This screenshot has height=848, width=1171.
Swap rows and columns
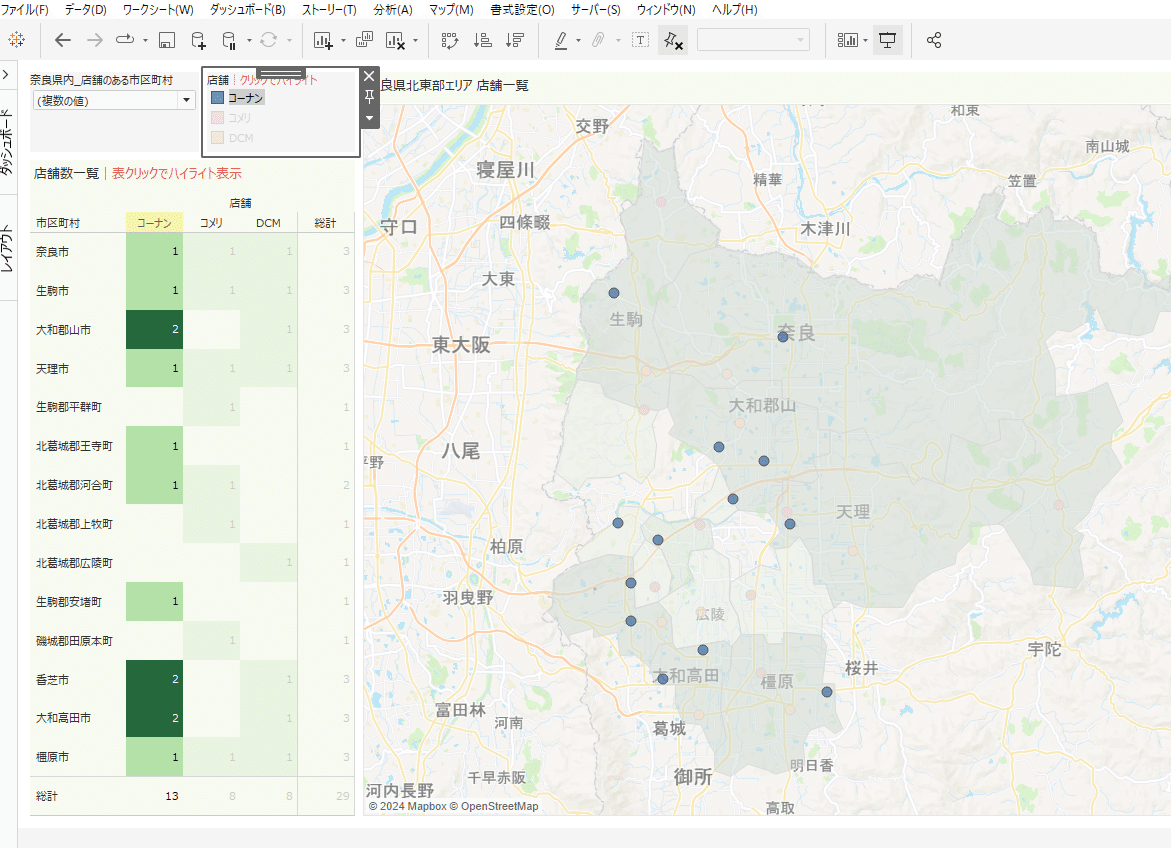pos(450,40)
